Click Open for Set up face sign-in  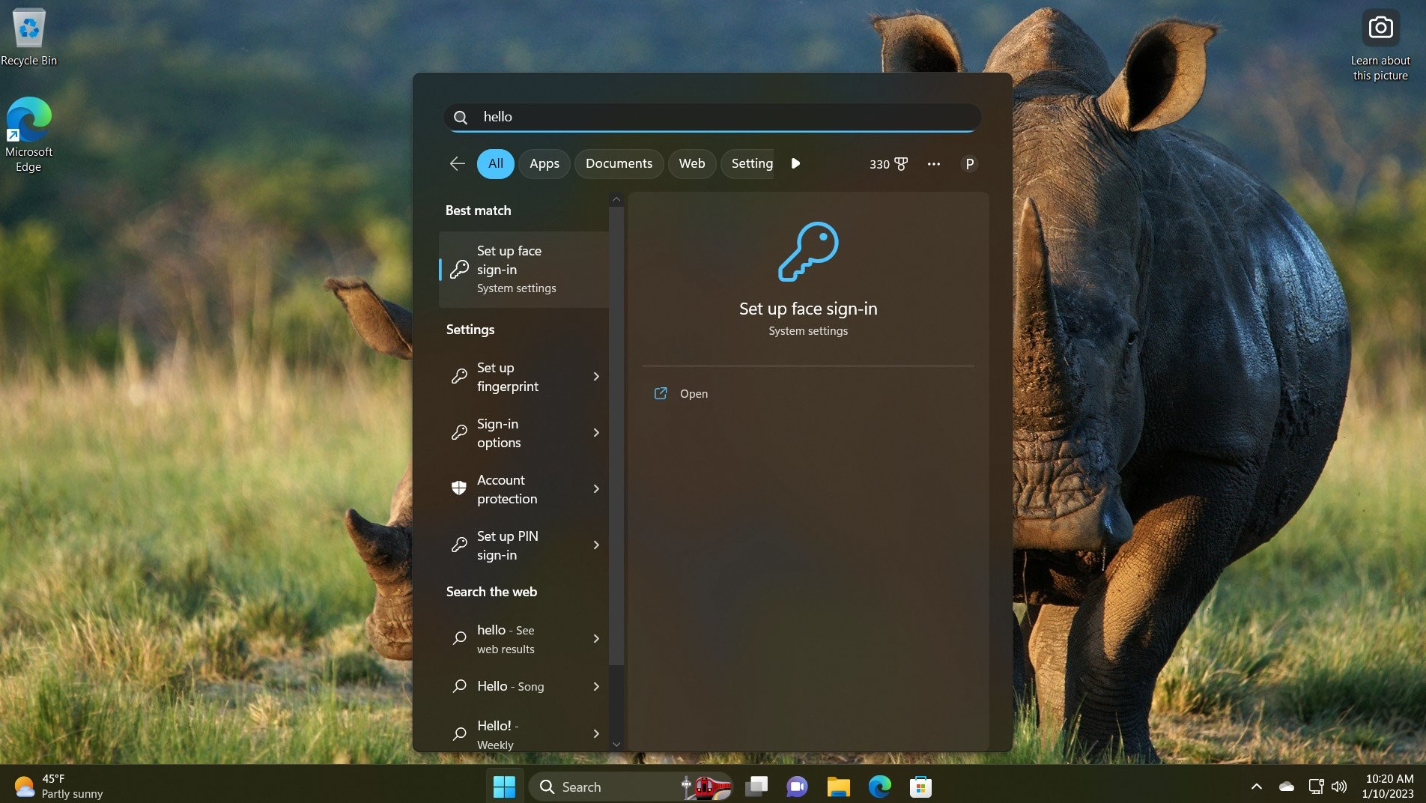point(693,394)
